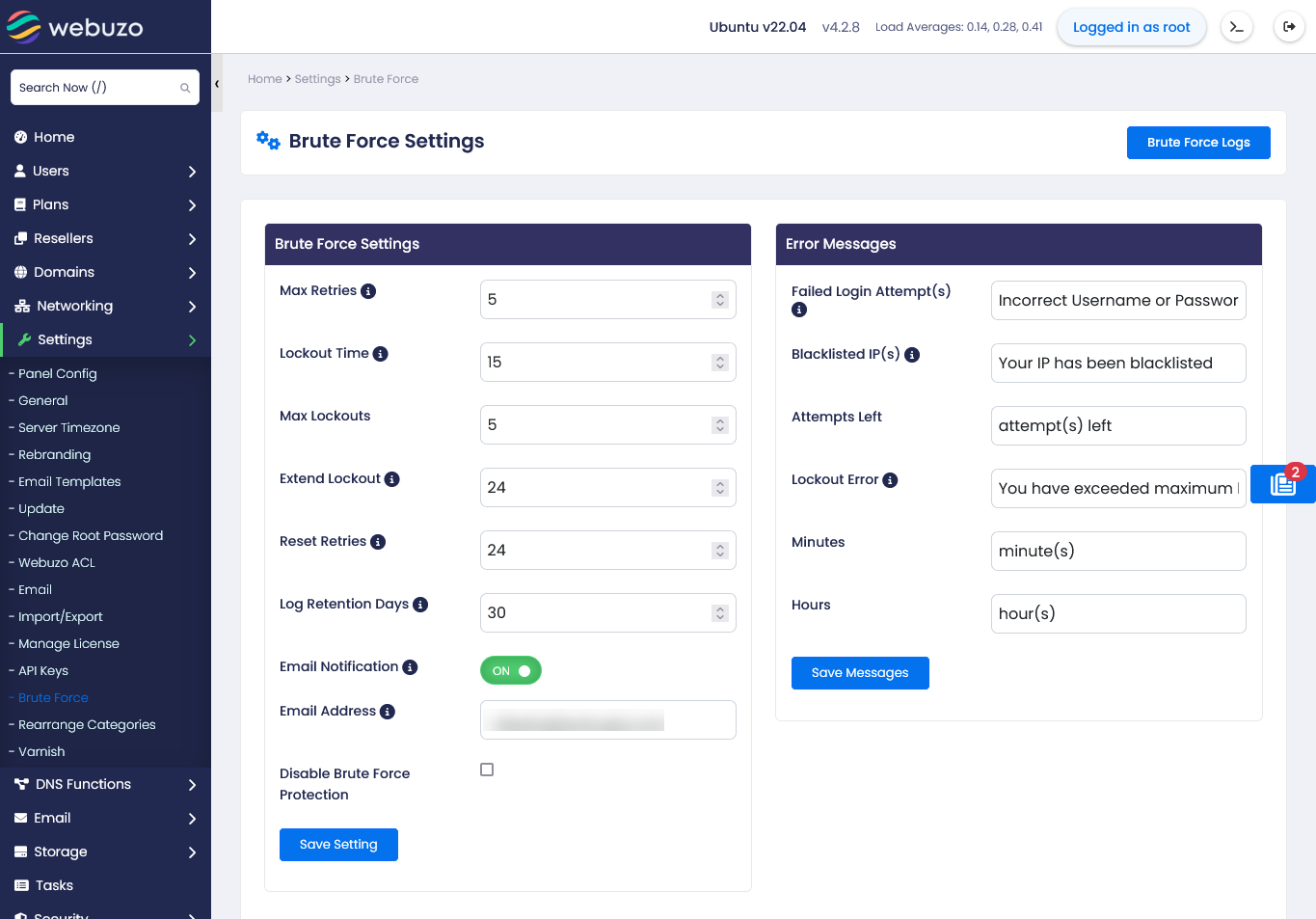Expand the Domains submenu chevron
The image size is (1316, 919).
point(192,273)
